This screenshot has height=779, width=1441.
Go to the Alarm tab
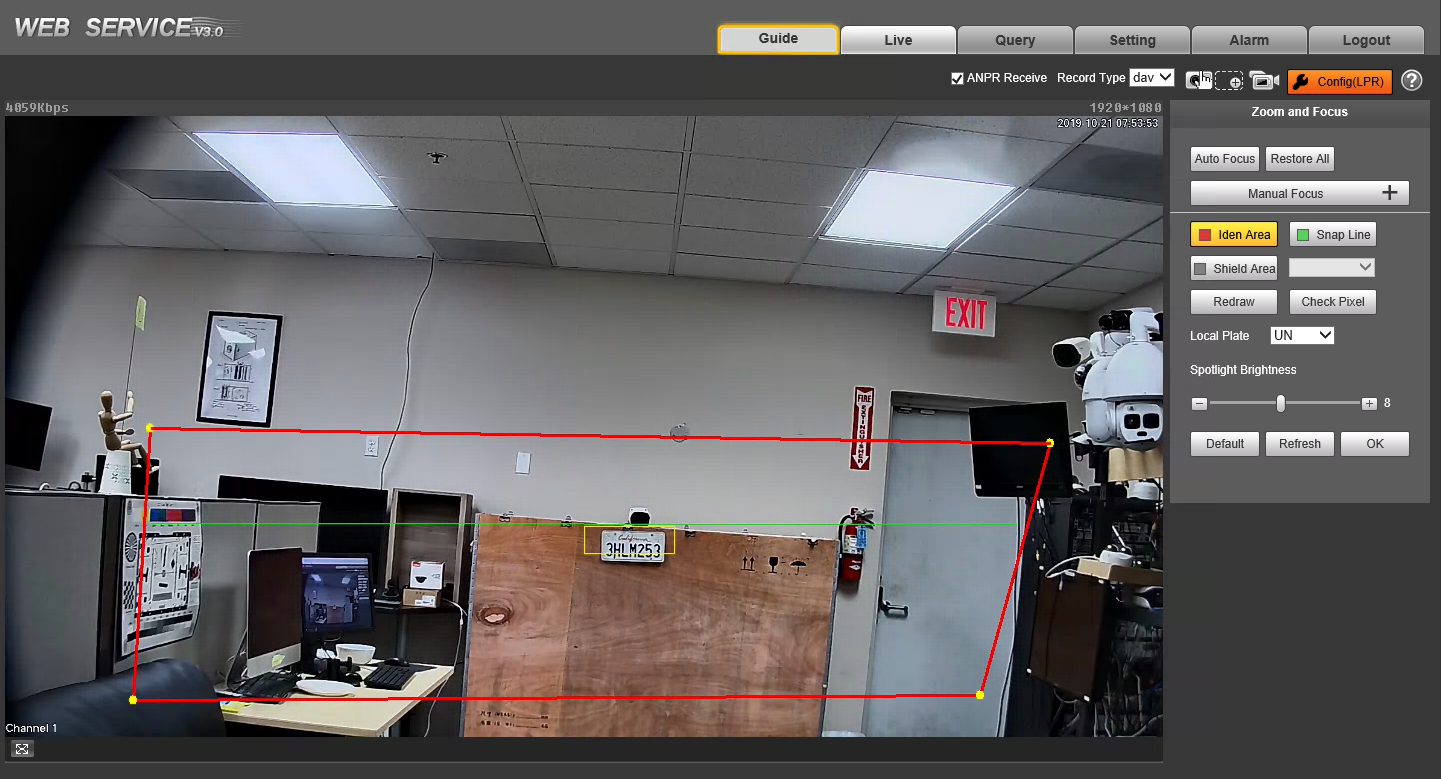tap(1249, 40)
